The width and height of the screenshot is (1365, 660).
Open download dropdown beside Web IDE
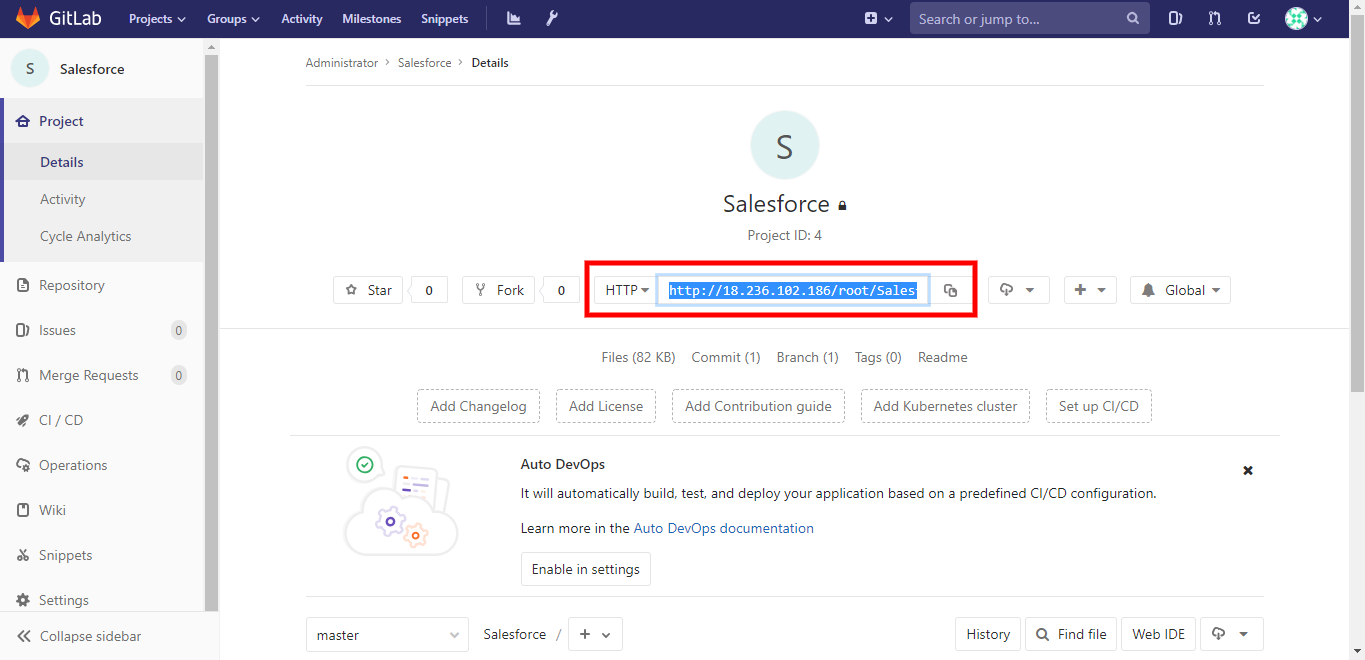(x=1231, y=634)
